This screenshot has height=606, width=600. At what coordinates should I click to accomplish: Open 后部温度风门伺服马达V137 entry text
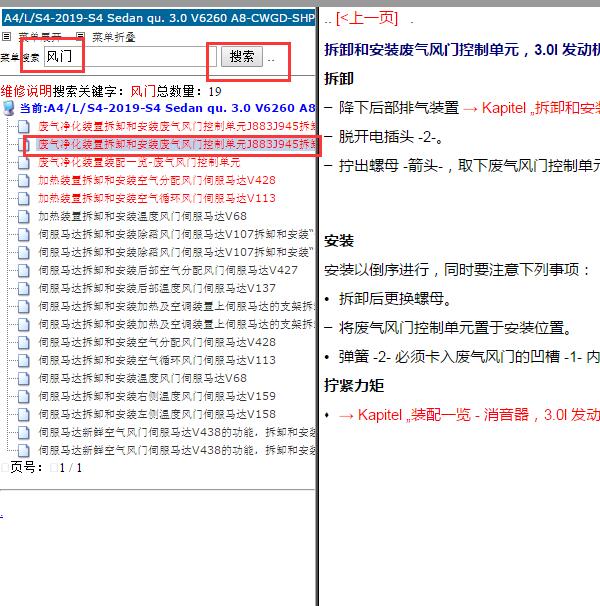[x=157, y=288]
